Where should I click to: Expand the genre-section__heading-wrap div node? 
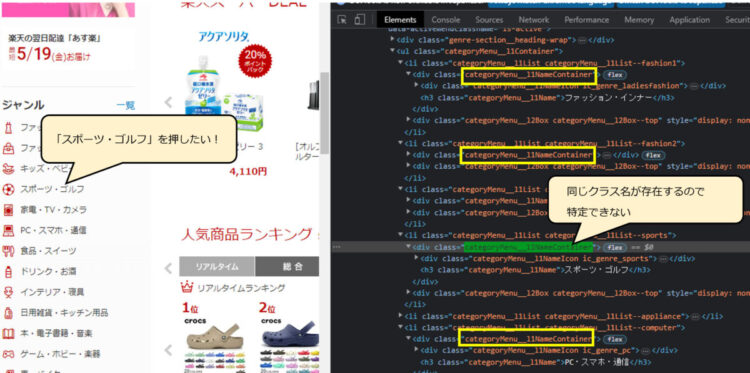pos(393,40)
